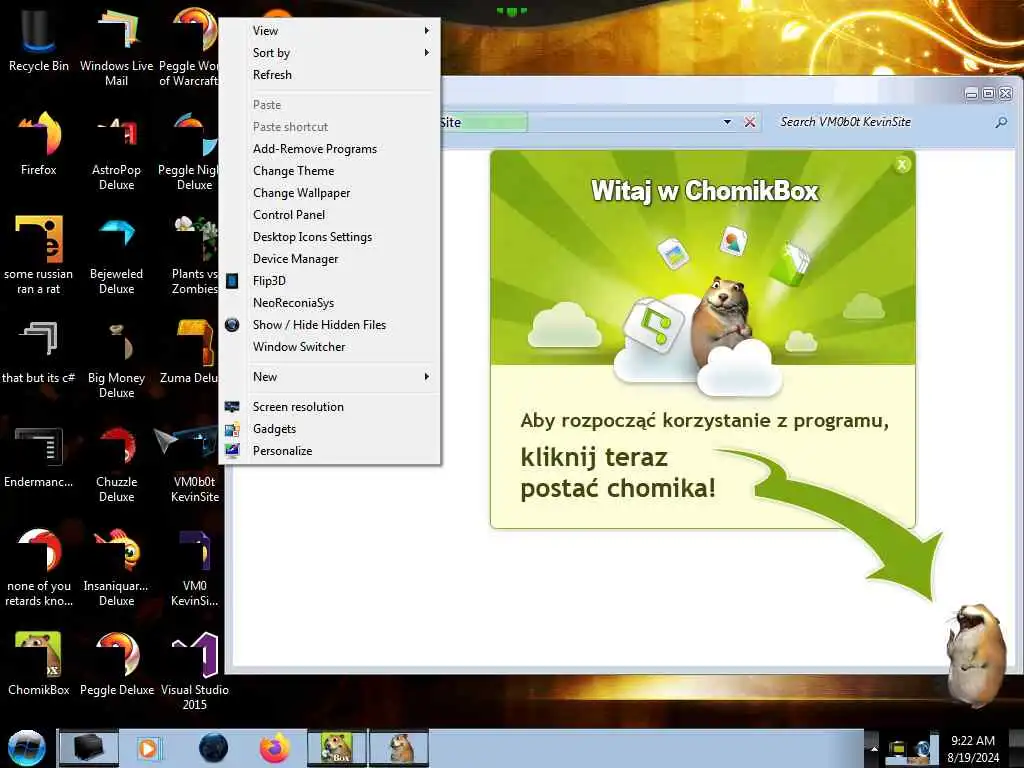Open the Peggle Deluxe desktop icon
Viewport: 1024px width, 768px height.
tap(117, 663)
